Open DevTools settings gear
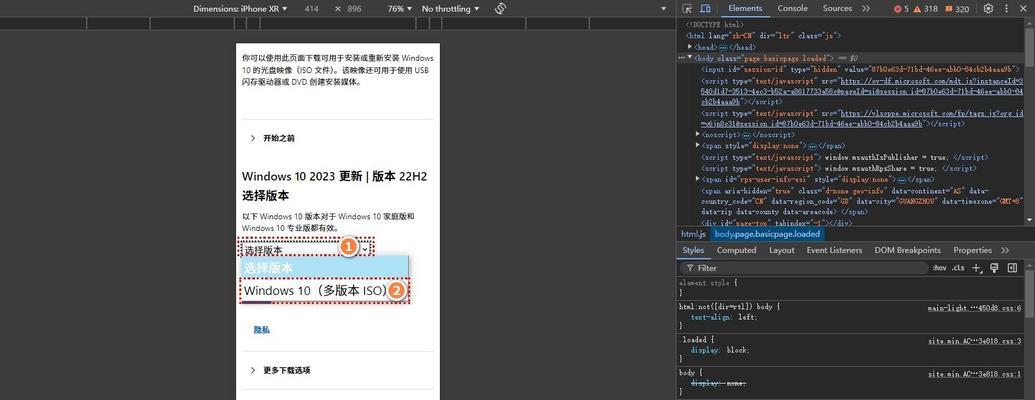The height and width of the screenshot is (400, 1035). [988, 9]
